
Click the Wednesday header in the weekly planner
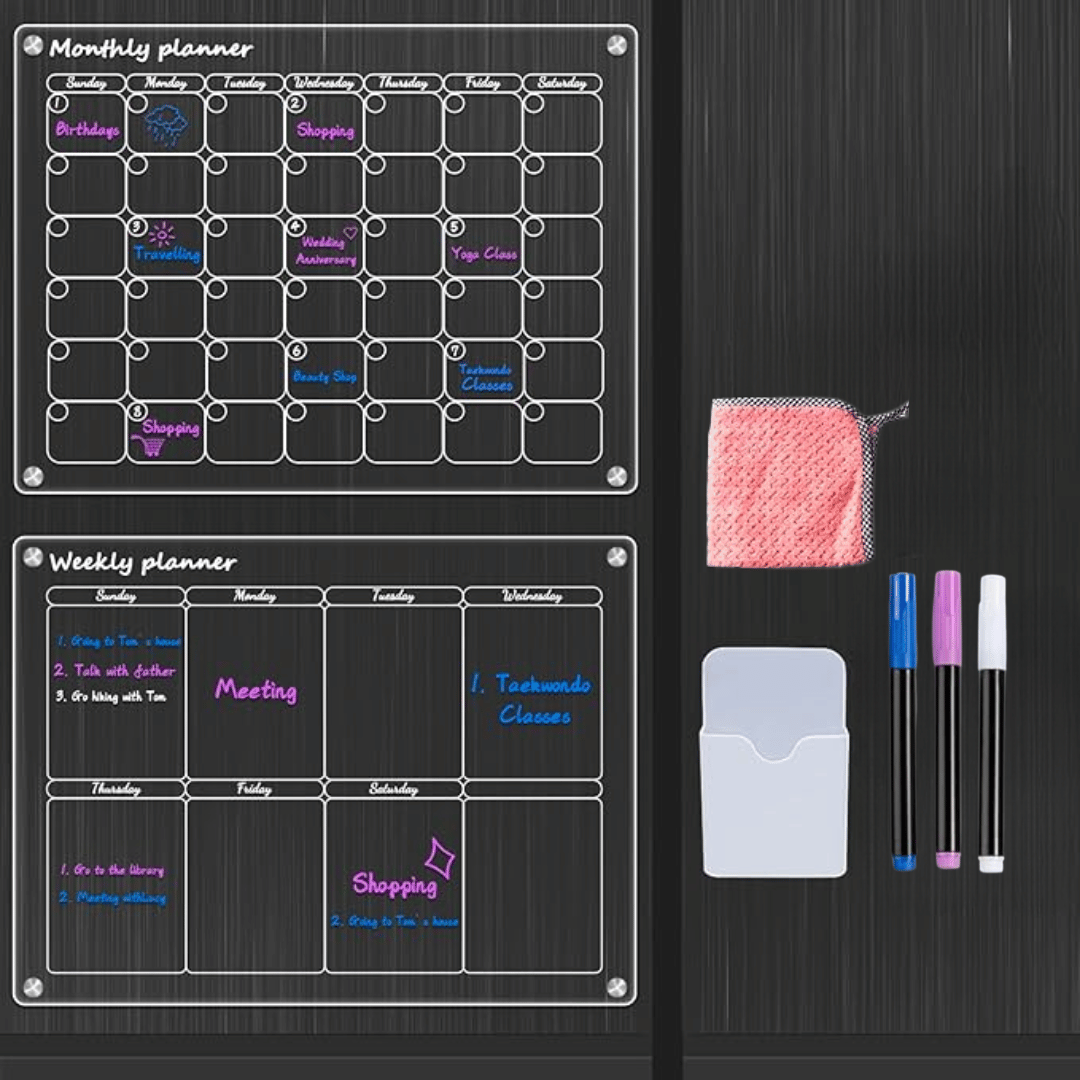532,596
